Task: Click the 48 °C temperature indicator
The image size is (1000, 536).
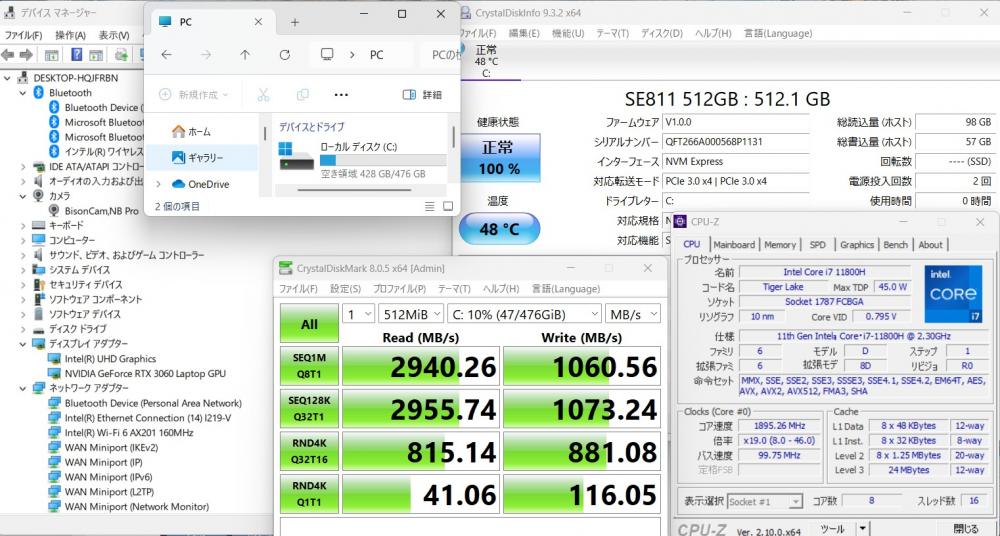Action: (499, 228)
